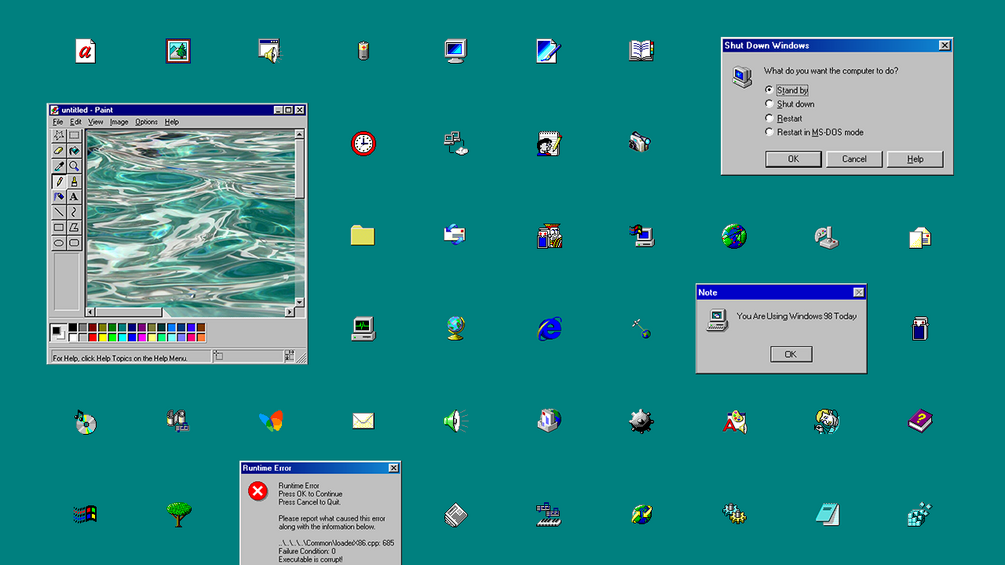Click Paint's horizontal scrollbar left arrow
Screen dimensions: 1005x565
click(90, 312)
